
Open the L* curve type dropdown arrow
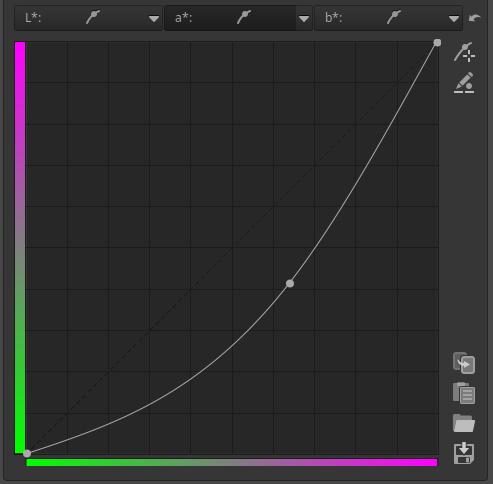coord(154,19)
